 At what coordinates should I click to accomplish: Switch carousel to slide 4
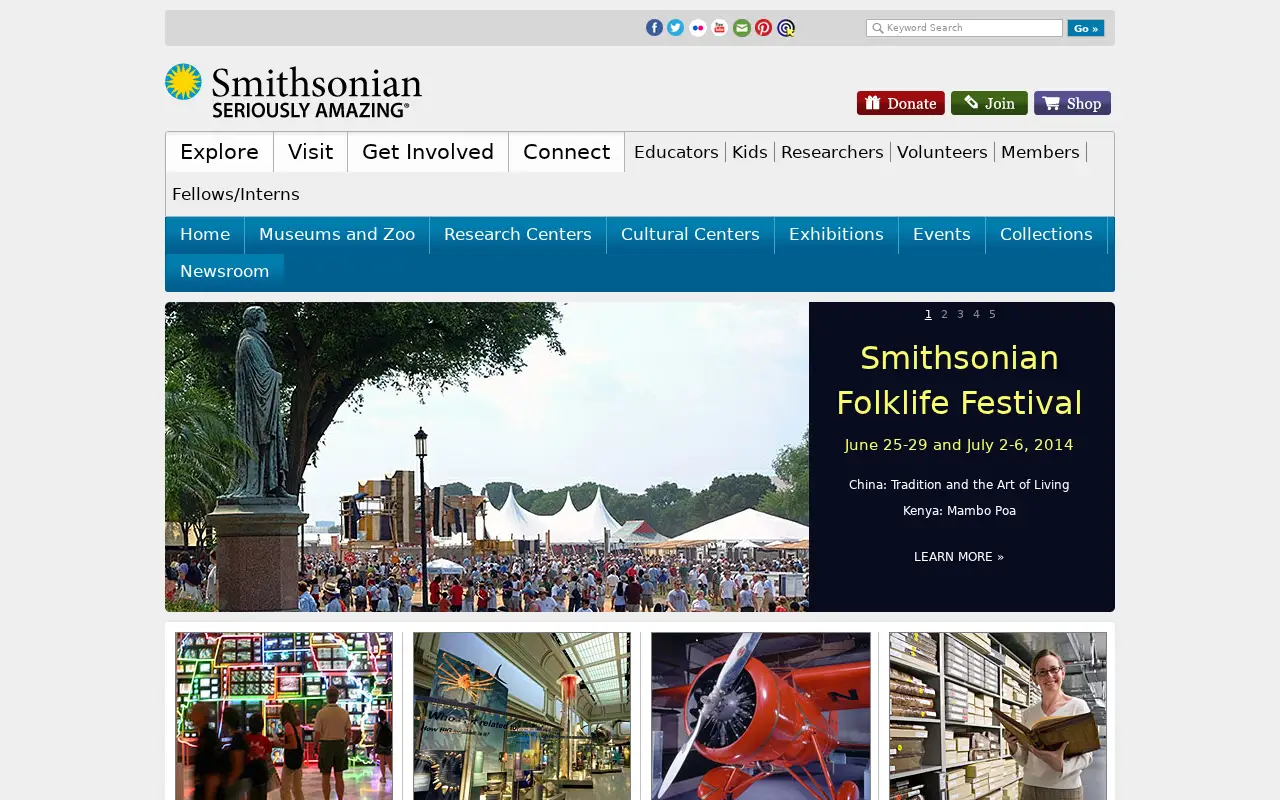976,314
